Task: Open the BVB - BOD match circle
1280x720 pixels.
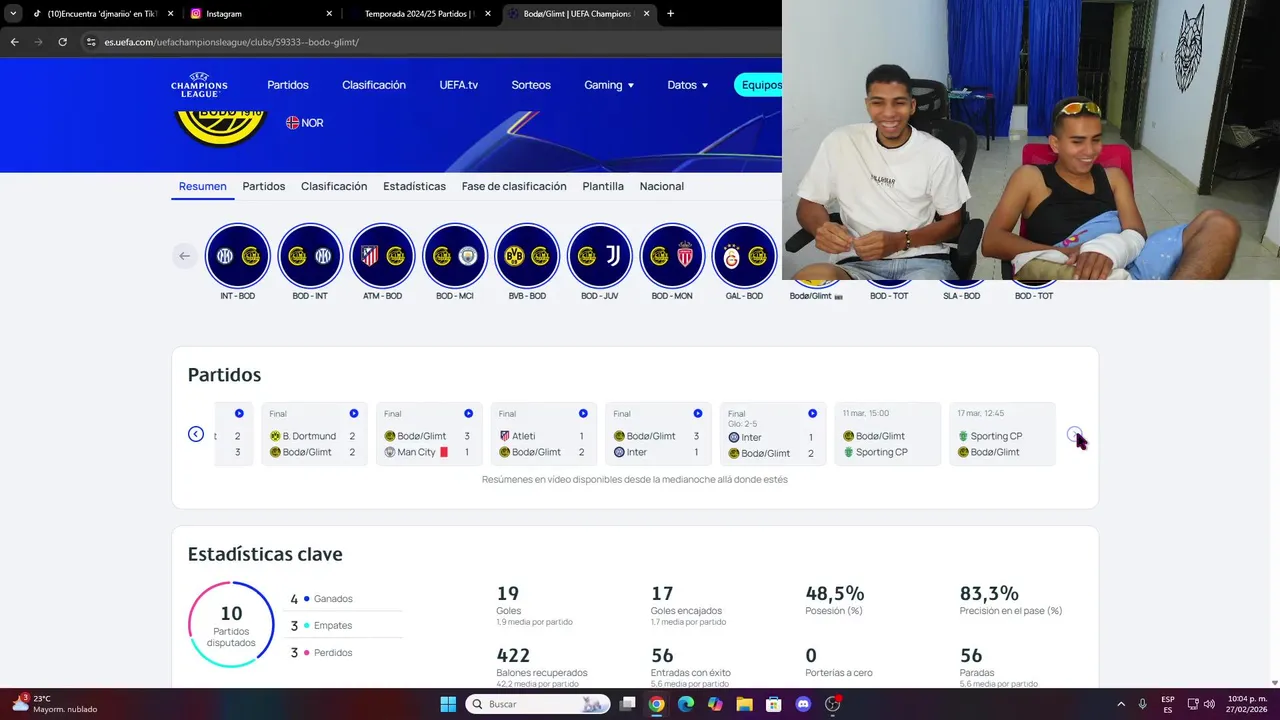Action: (527, 255)
